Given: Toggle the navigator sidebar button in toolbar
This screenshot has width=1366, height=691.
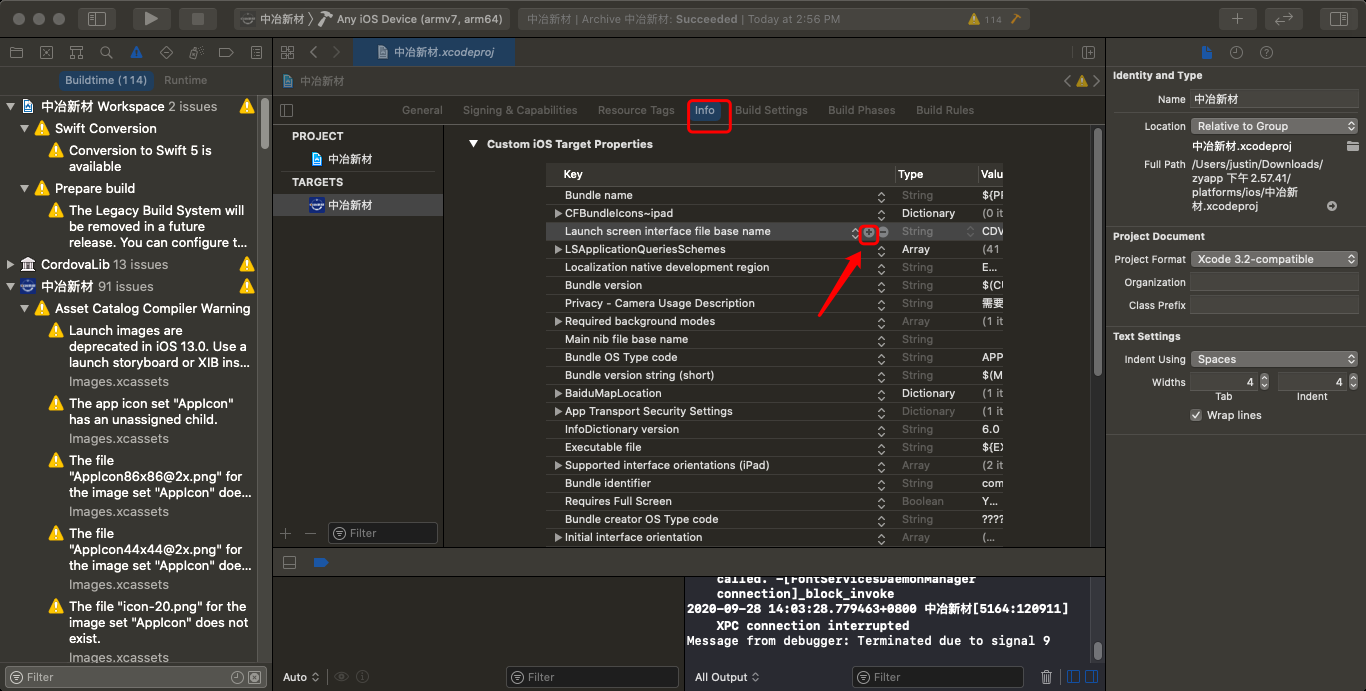Looking at the screenshot, I should pyautogui.click(x=97, y=18).
